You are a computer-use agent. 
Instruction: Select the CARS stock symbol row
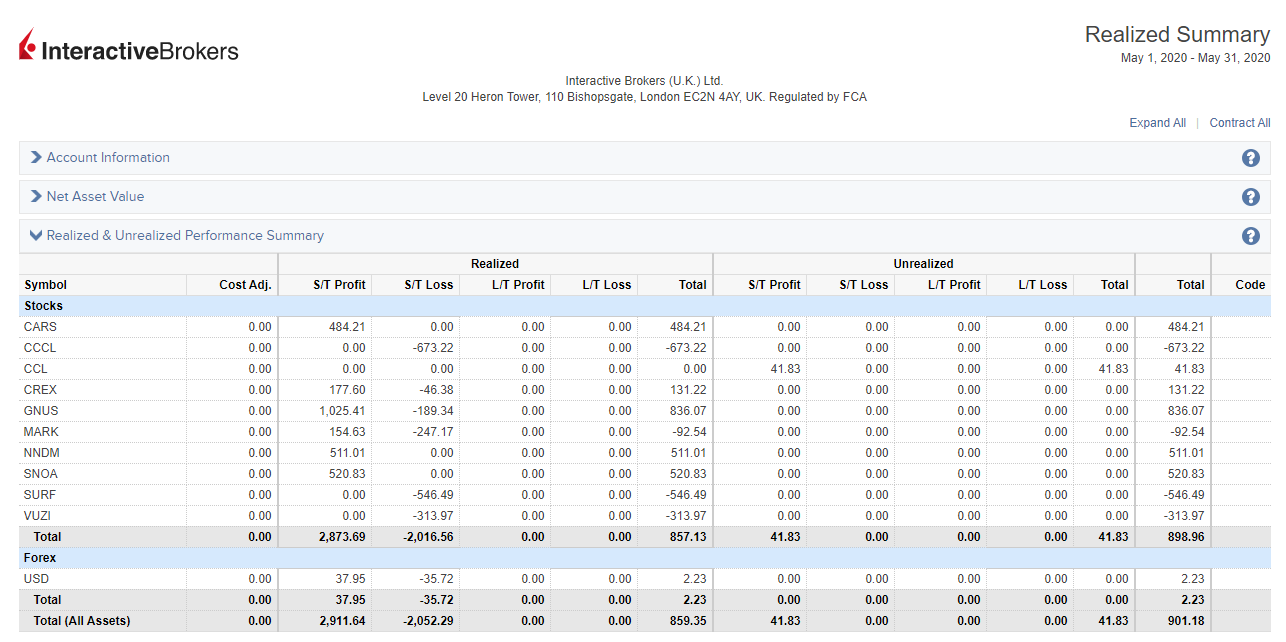[x=41, y=327]
